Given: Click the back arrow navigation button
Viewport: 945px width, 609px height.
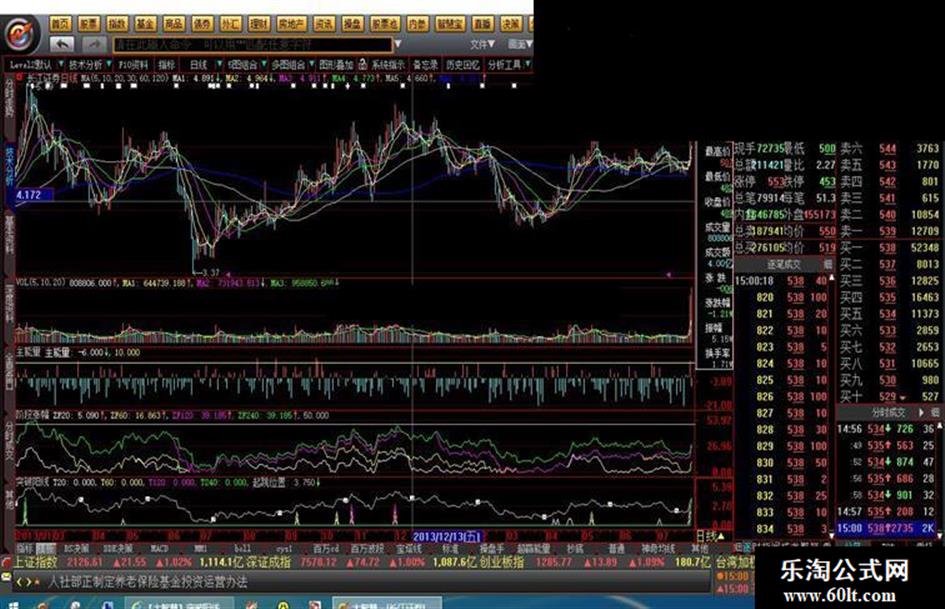Looking at the screenshot, I should [x=61, y=44].
